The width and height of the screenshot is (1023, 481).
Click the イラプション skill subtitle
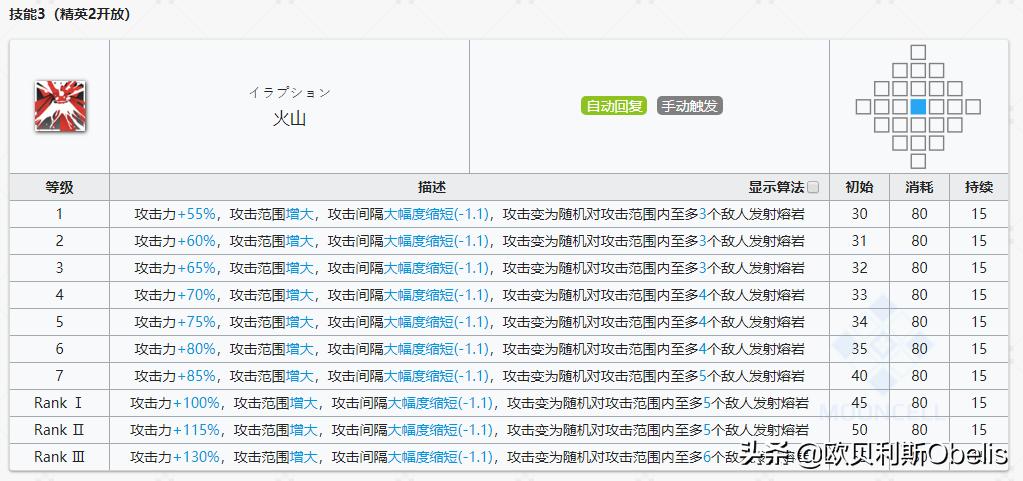pyautogui.click(x=289, y=93)
